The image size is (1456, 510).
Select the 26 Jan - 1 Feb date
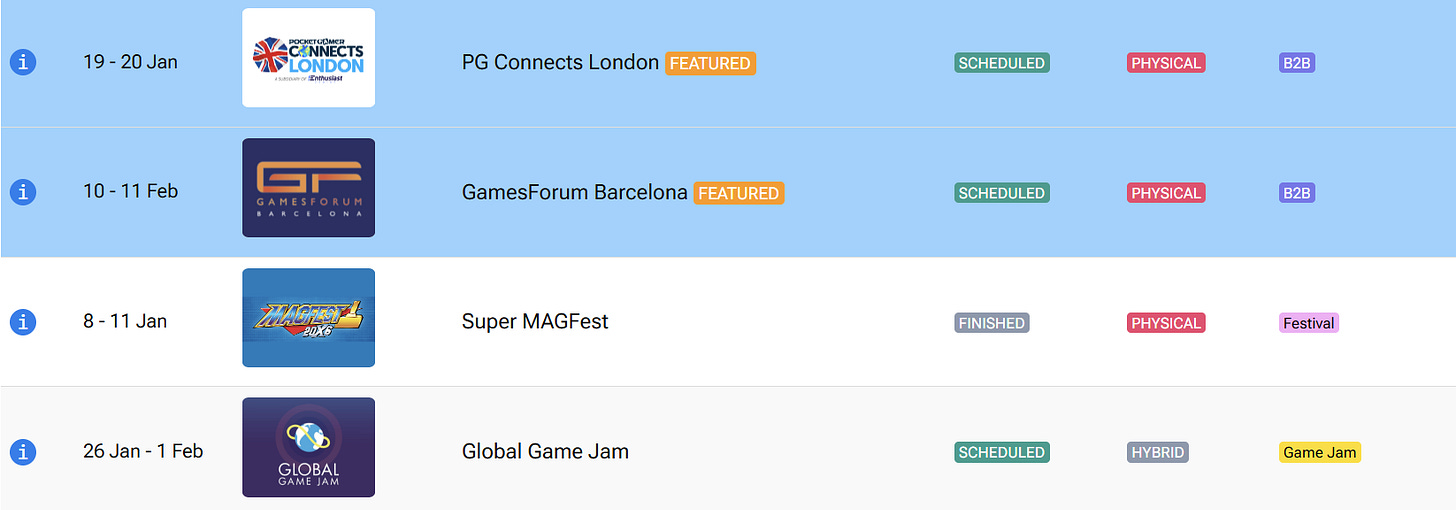143,451
